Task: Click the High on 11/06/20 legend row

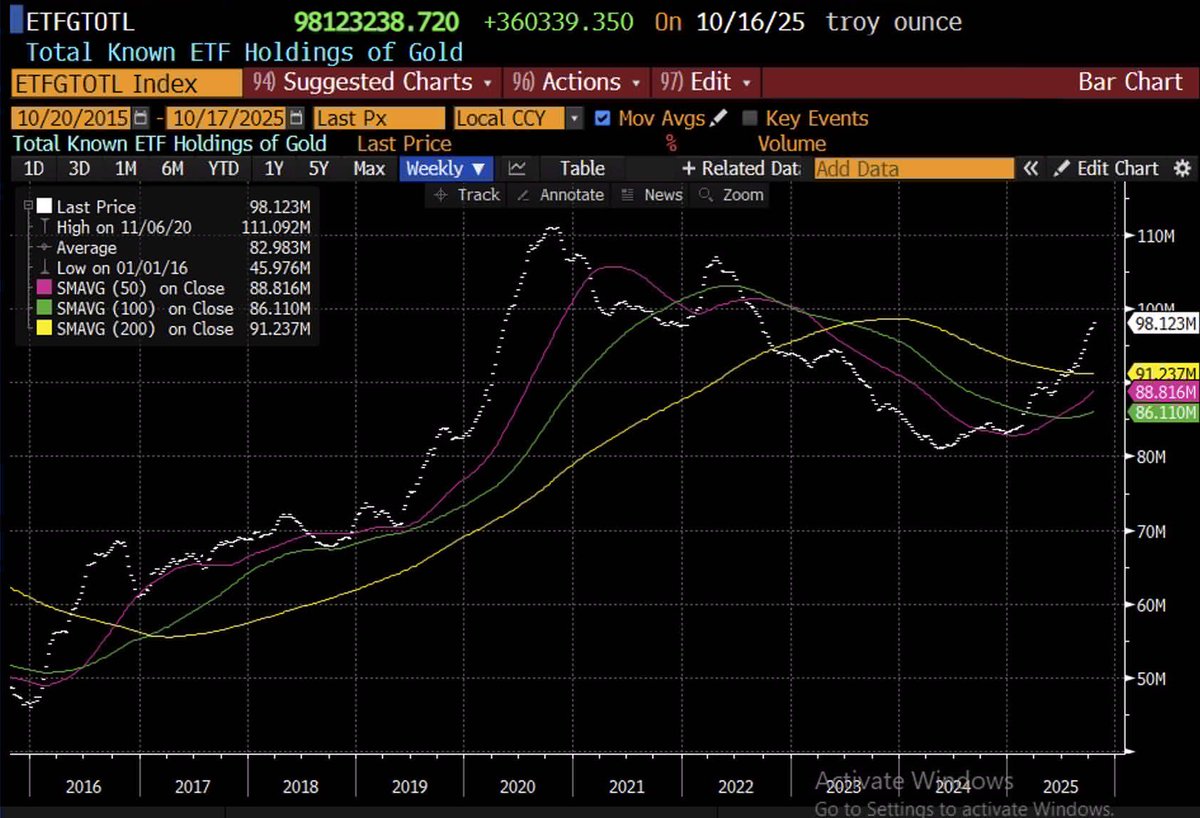Action: click(x=172, y=227)
